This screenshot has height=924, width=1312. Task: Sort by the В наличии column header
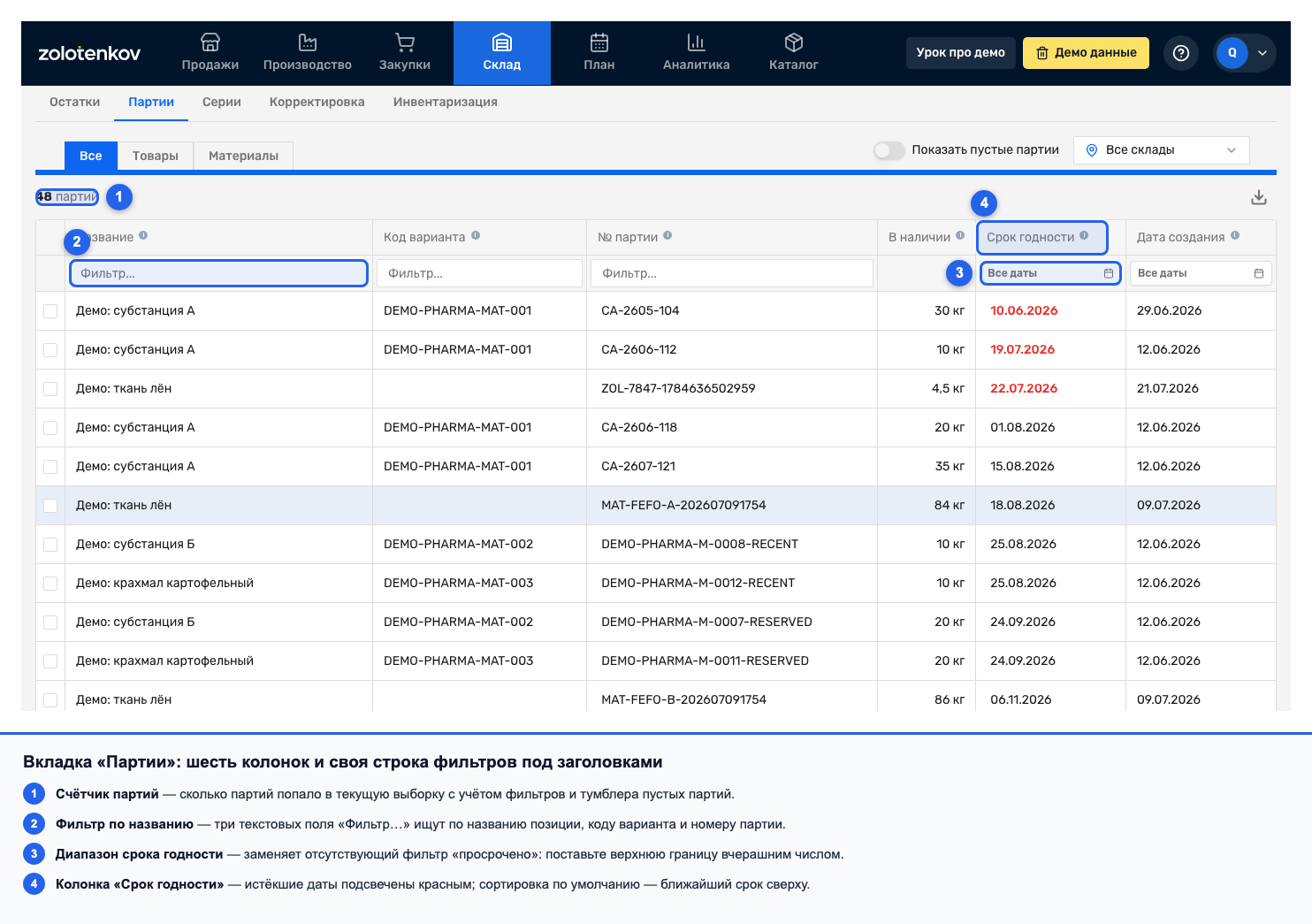coord(919,237)
